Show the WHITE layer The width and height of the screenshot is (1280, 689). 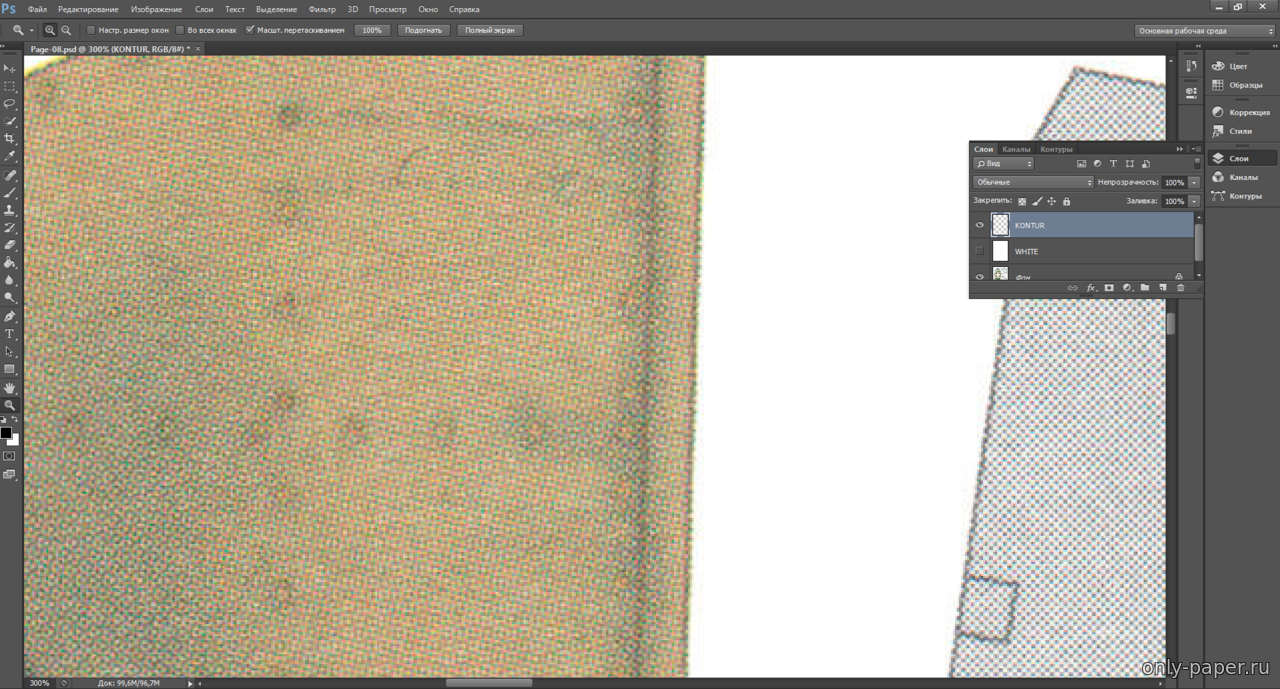point(980,252)
